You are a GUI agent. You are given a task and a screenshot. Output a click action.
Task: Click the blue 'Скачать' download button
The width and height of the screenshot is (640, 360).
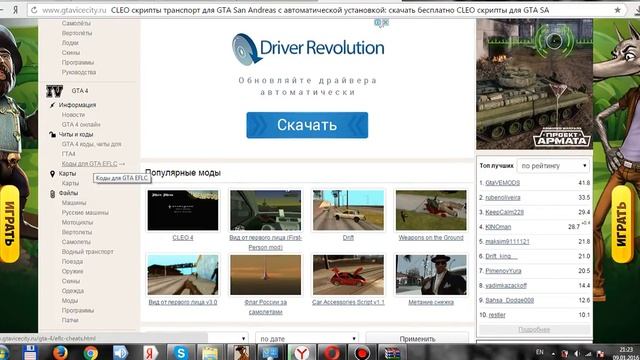[307, 125]
